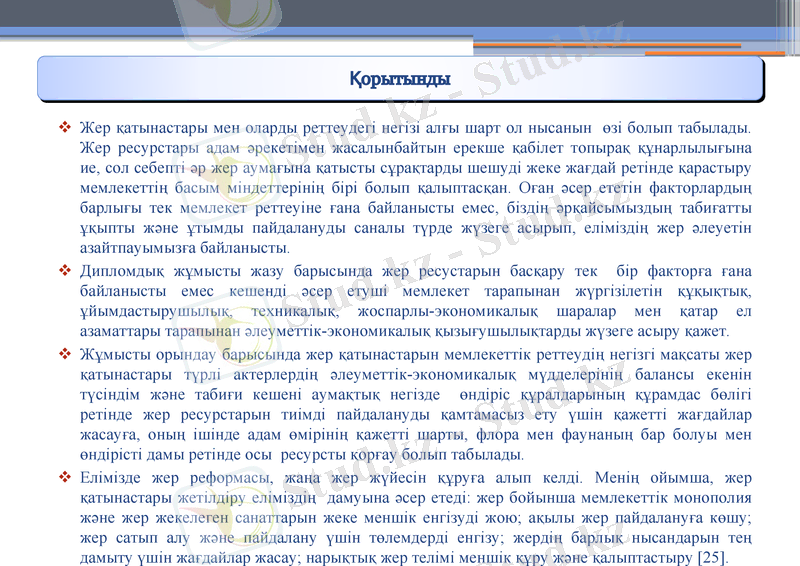The image size is (800, 566).
Task: Click the line starting "азаматтары тарапынан әлеуметтік-экономикалық"
Action: [x=405, y=331]
